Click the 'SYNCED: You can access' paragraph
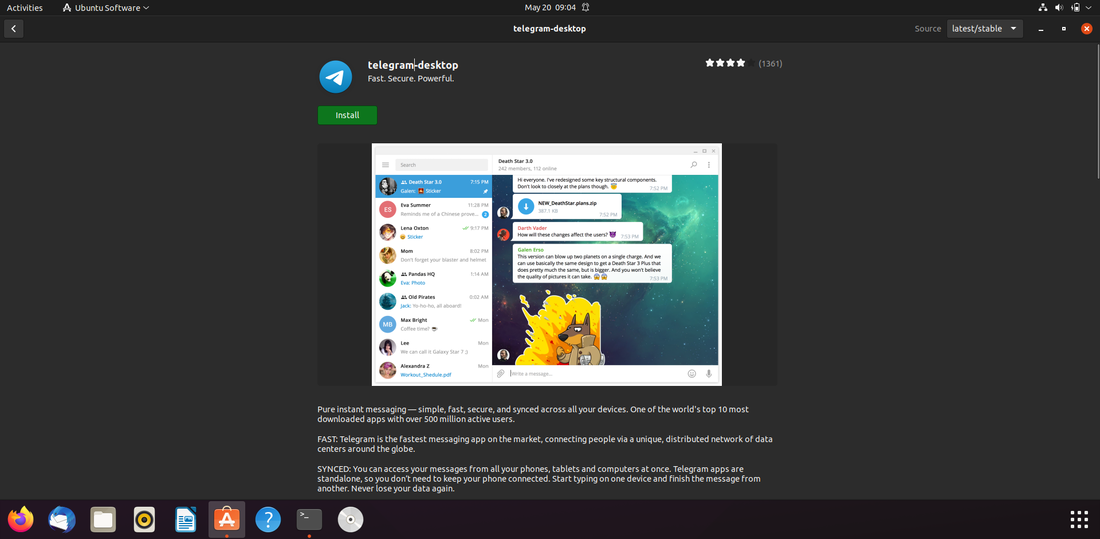The width and height of the screenshot is (1100, 539). tap(540, 479)
